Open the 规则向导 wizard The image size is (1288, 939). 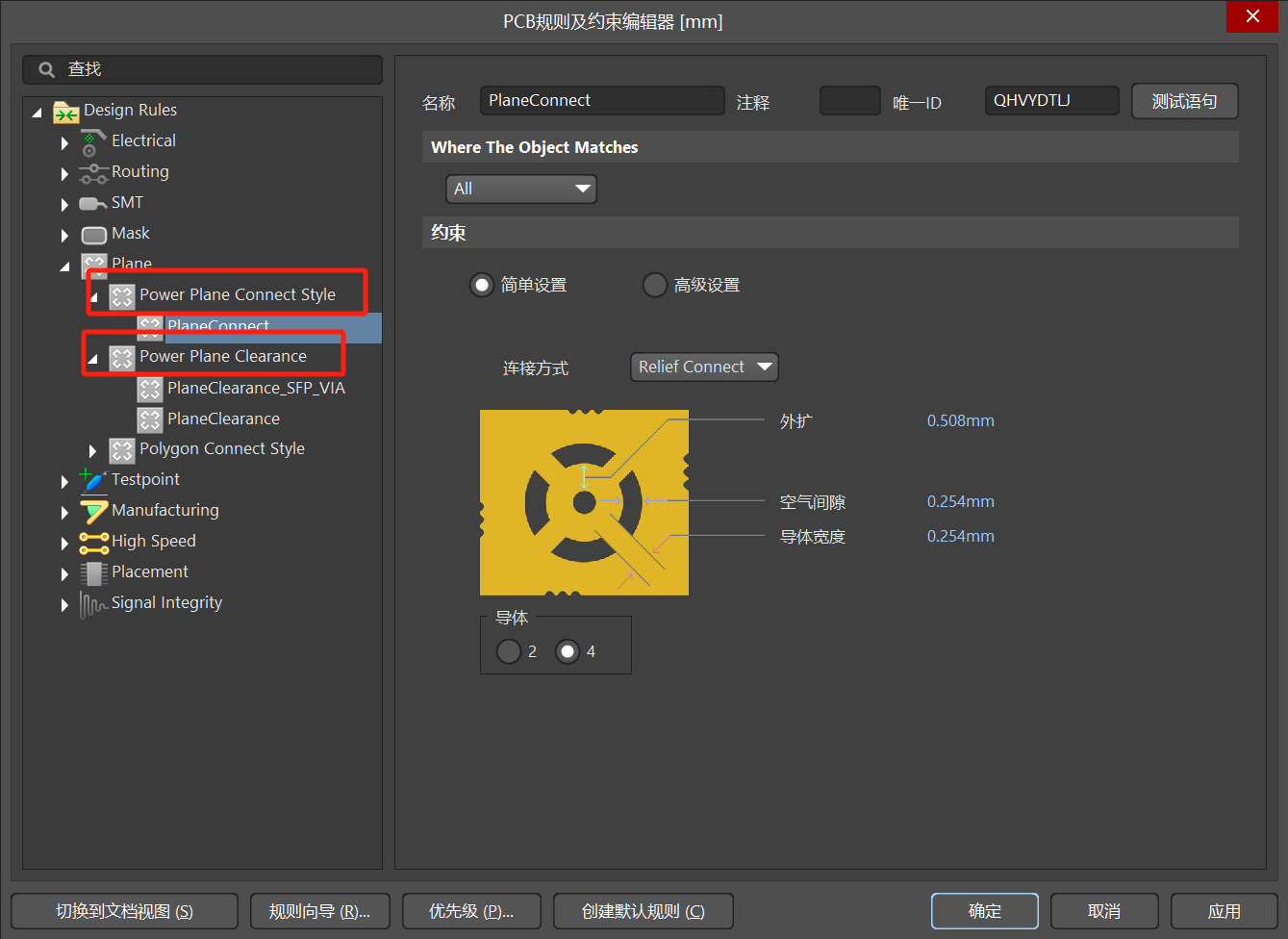319,911
